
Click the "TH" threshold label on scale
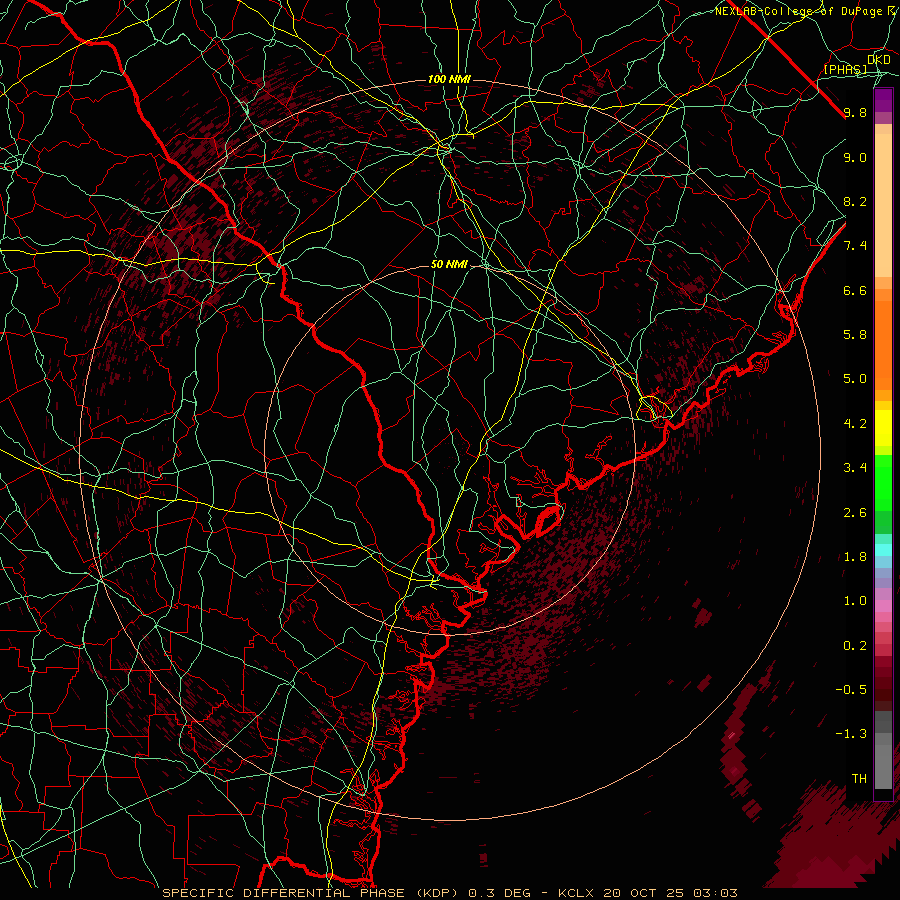(x=859, y=779)
